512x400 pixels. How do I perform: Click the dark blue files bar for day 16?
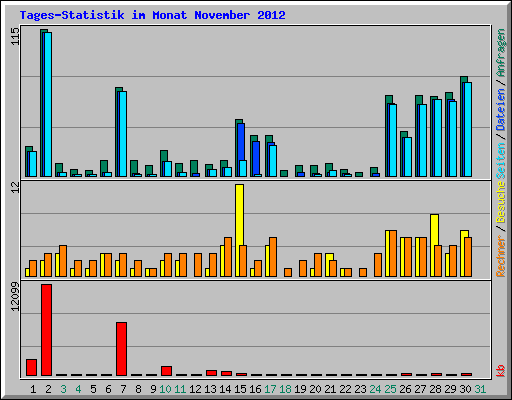tap(256, 158)
